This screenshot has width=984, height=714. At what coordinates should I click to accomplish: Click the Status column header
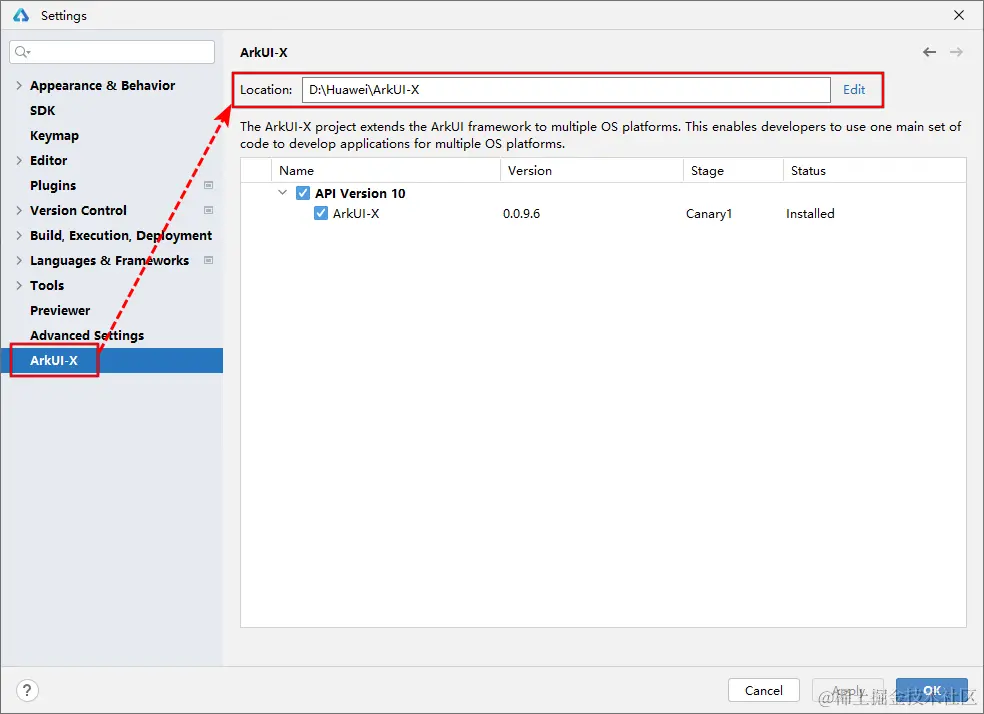click(875, 171)
